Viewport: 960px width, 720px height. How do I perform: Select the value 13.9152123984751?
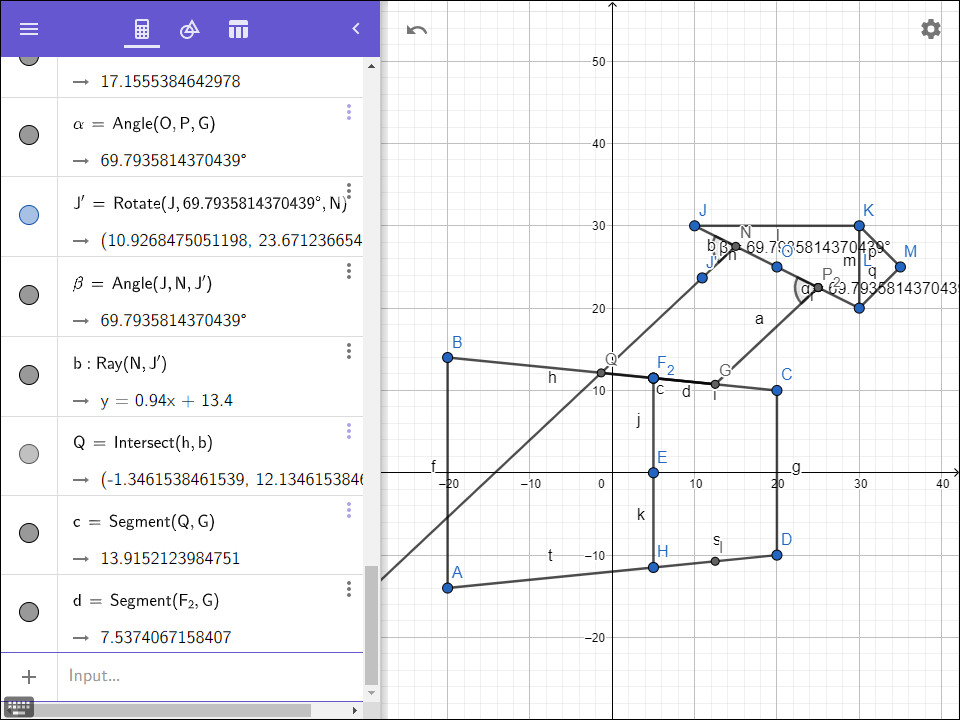(x=170, y=558)
